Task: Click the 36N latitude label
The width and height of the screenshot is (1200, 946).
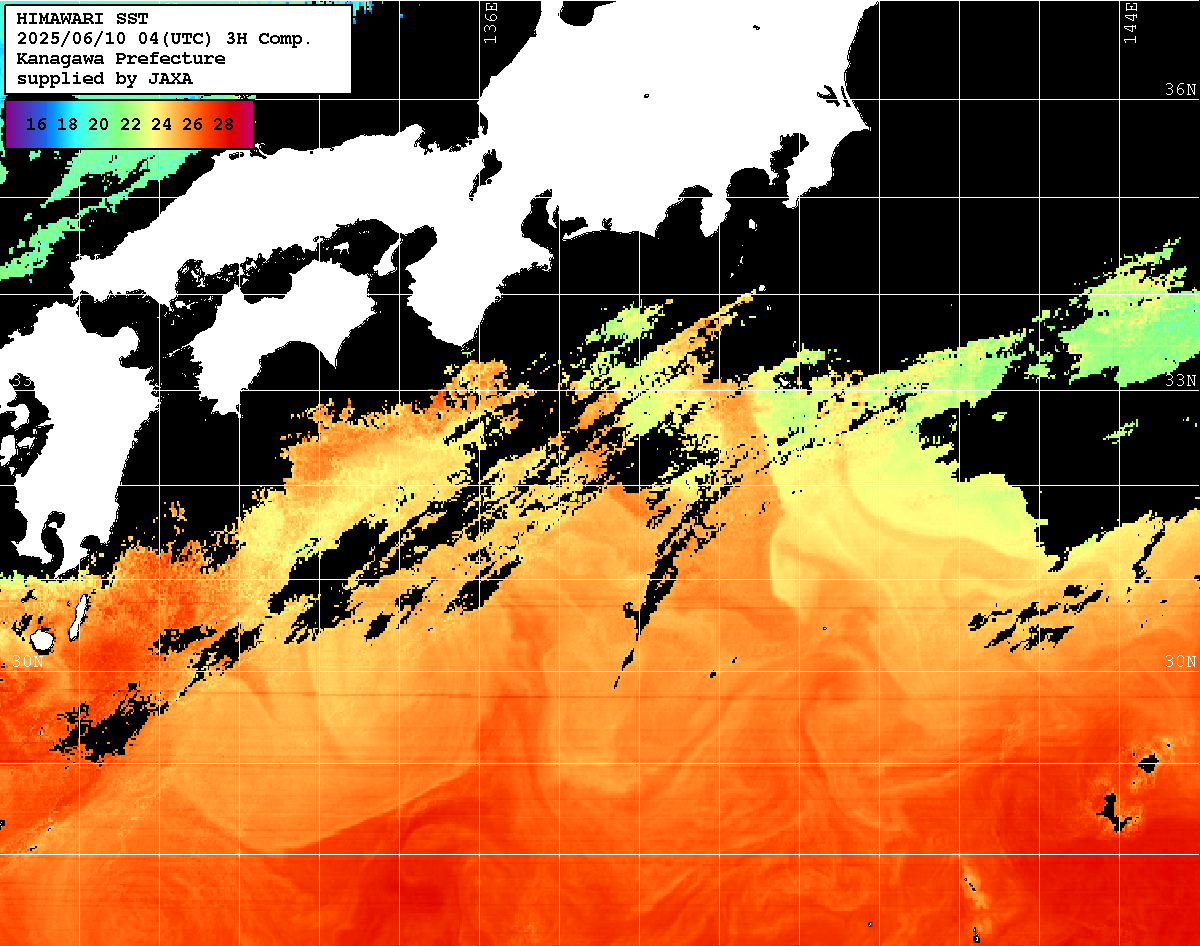Action: [1181, 90]
